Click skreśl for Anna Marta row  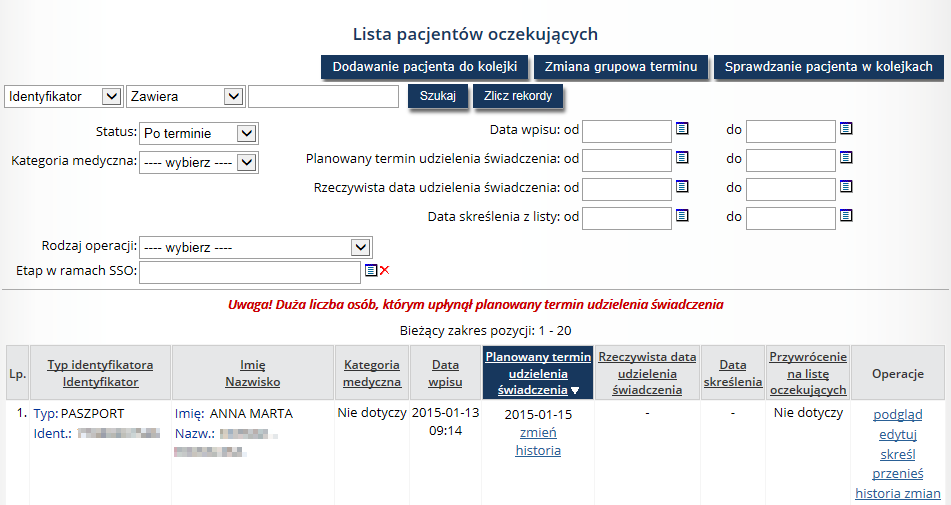pos(898,454)
